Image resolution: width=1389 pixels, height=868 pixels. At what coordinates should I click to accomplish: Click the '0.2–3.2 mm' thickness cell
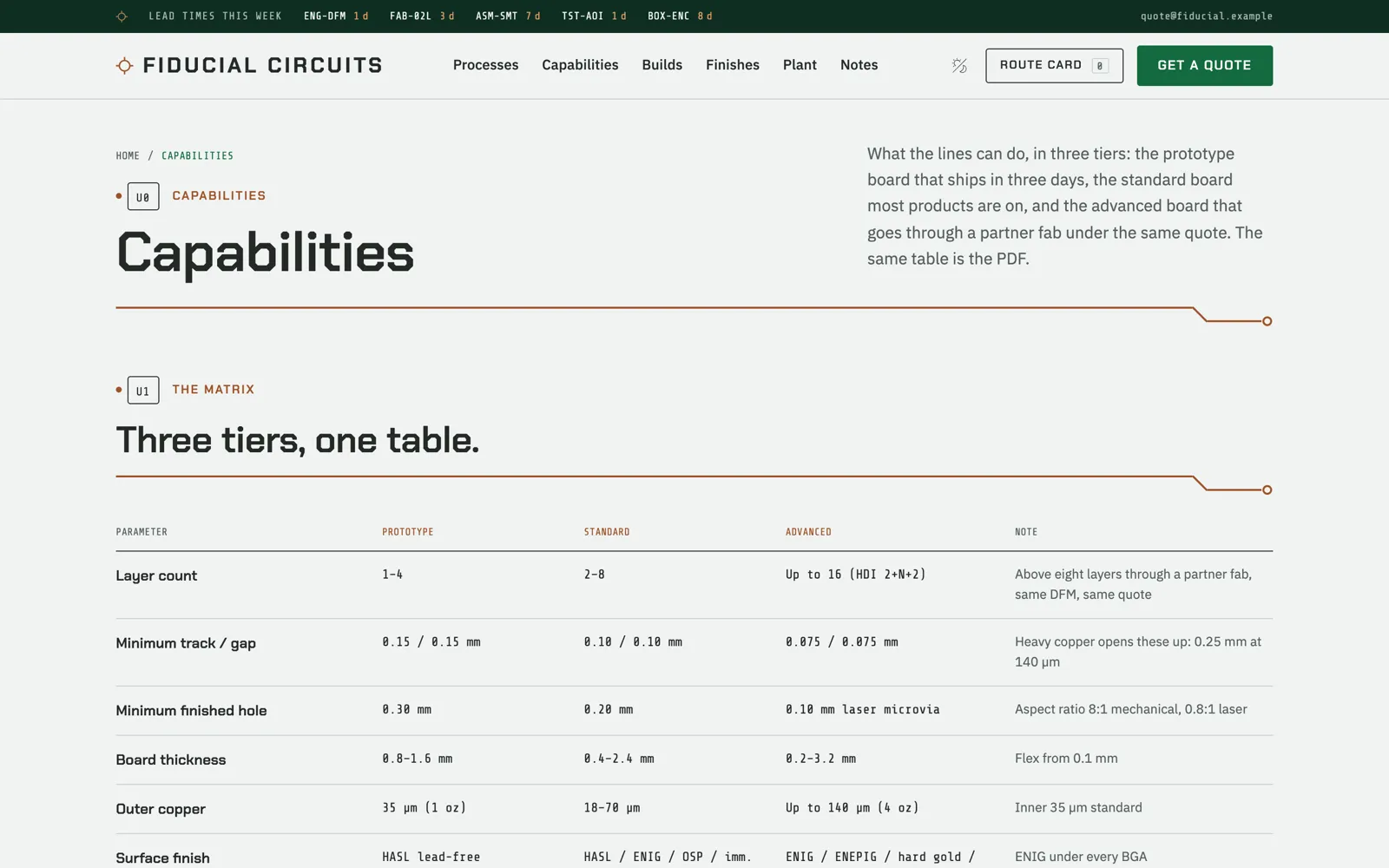coord(820,759)
